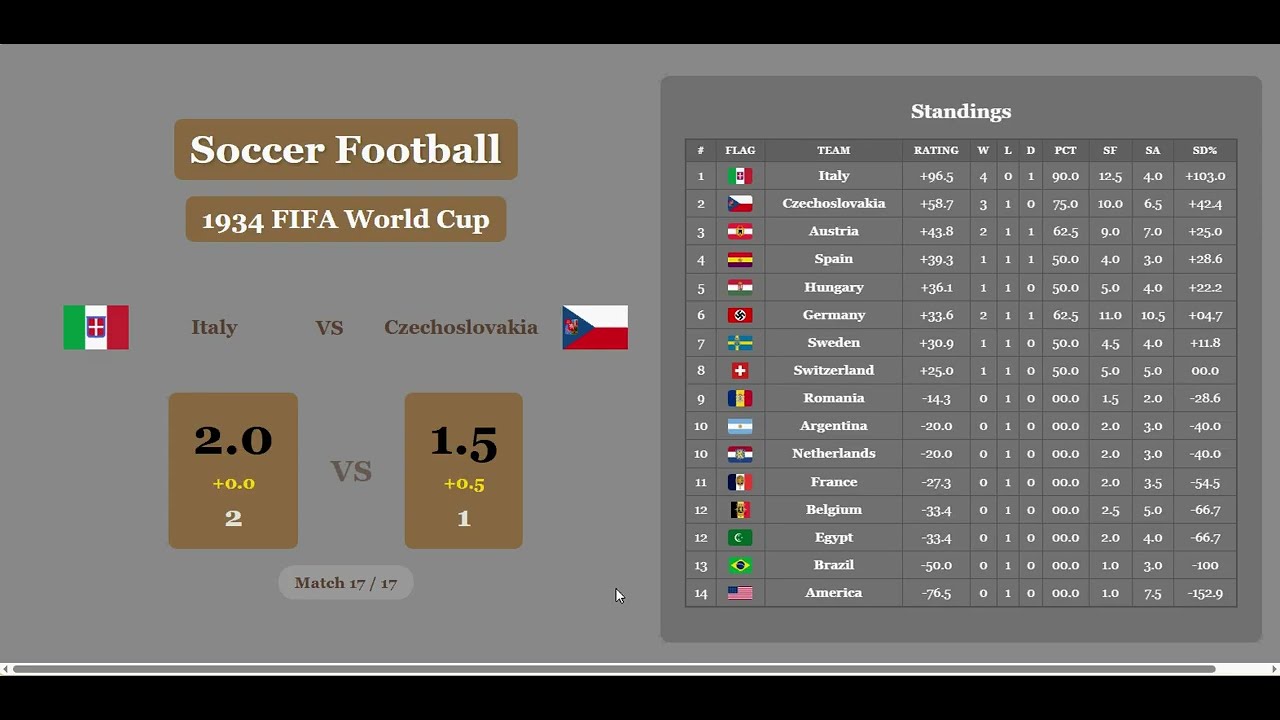1280x720 pixels.
Task: Click the Romania flag in standings
Action: [x=740, y=398]
